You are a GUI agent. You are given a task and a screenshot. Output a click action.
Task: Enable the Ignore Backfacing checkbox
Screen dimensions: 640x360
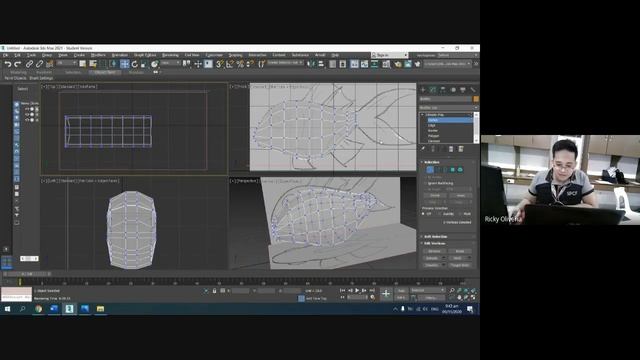425,183
